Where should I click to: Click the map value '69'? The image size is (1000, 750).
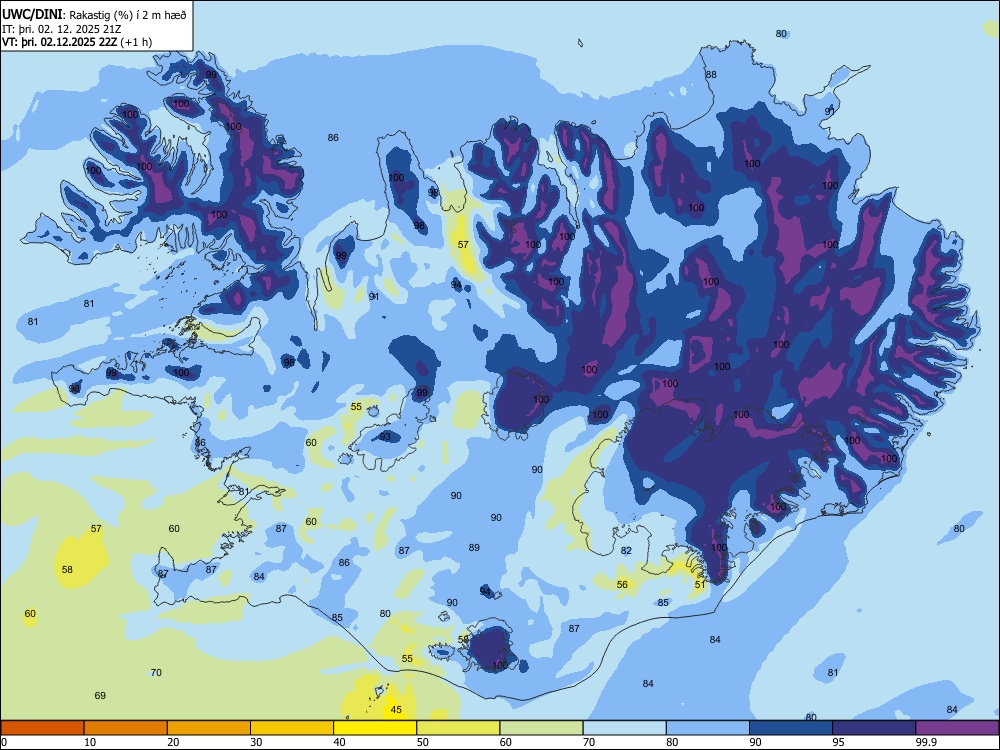click(x=100, y=695)
